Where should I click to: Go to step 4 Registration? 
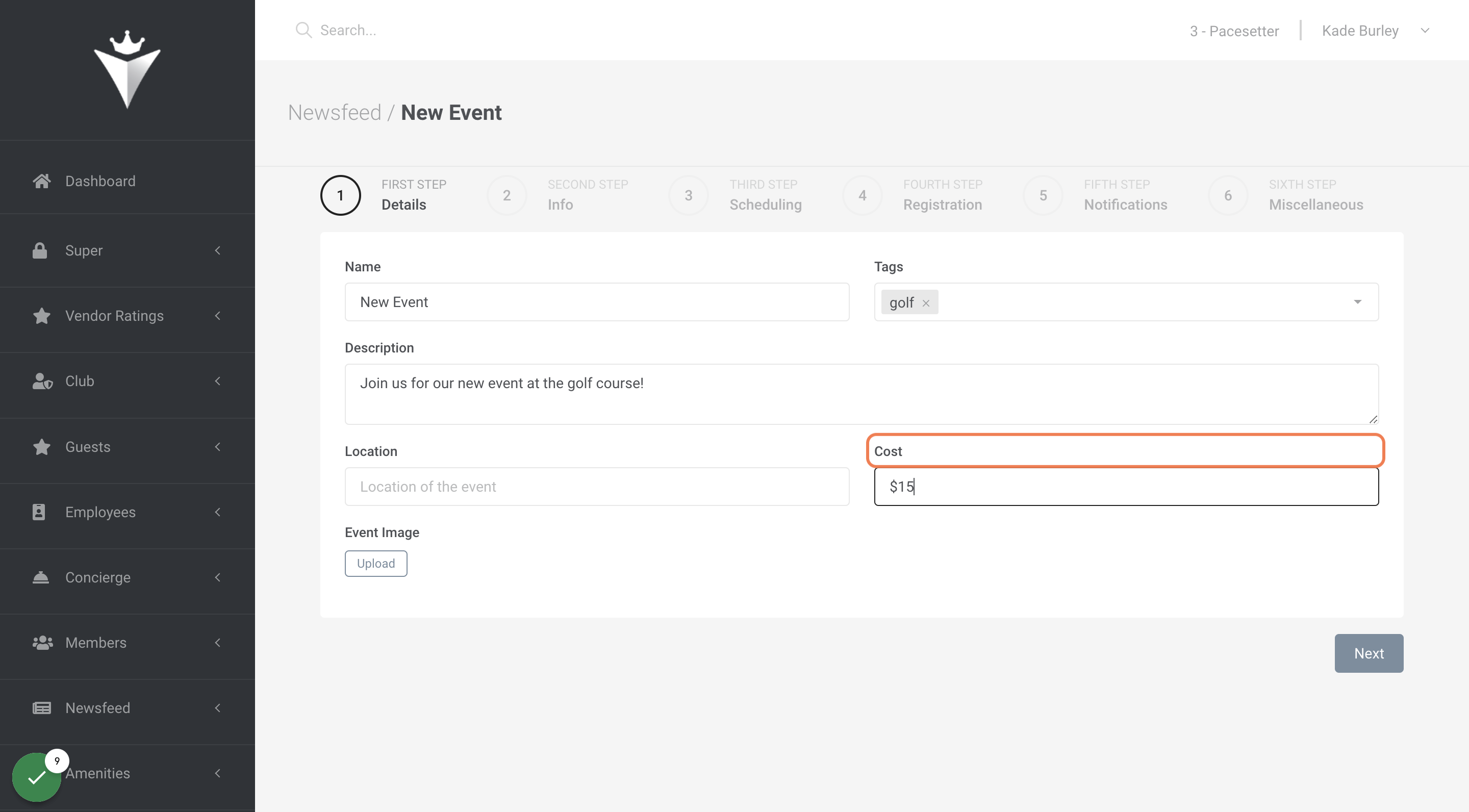click(913, 195)
